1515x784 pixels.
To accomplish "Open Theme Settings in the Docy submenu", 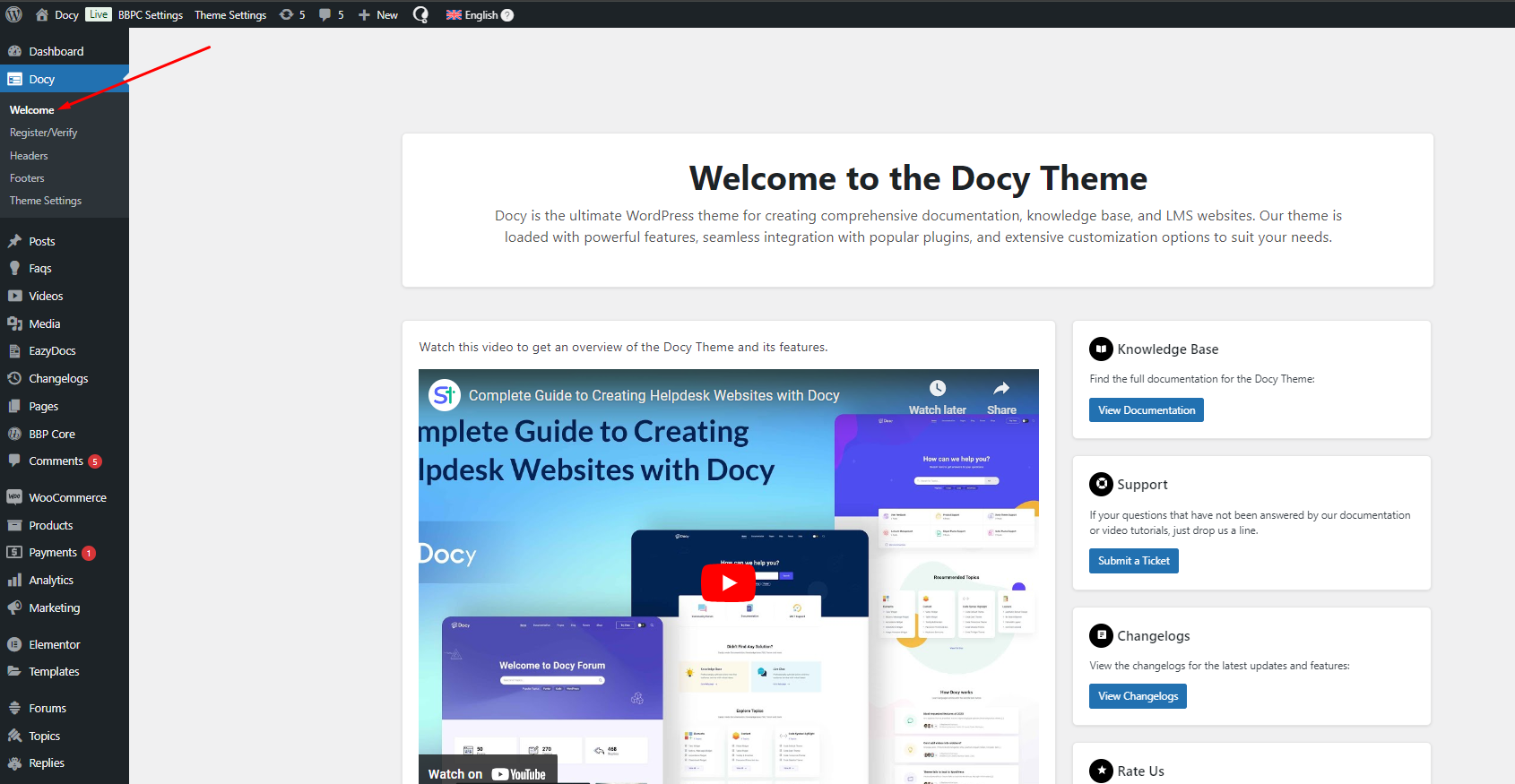I will coord(46,201).
